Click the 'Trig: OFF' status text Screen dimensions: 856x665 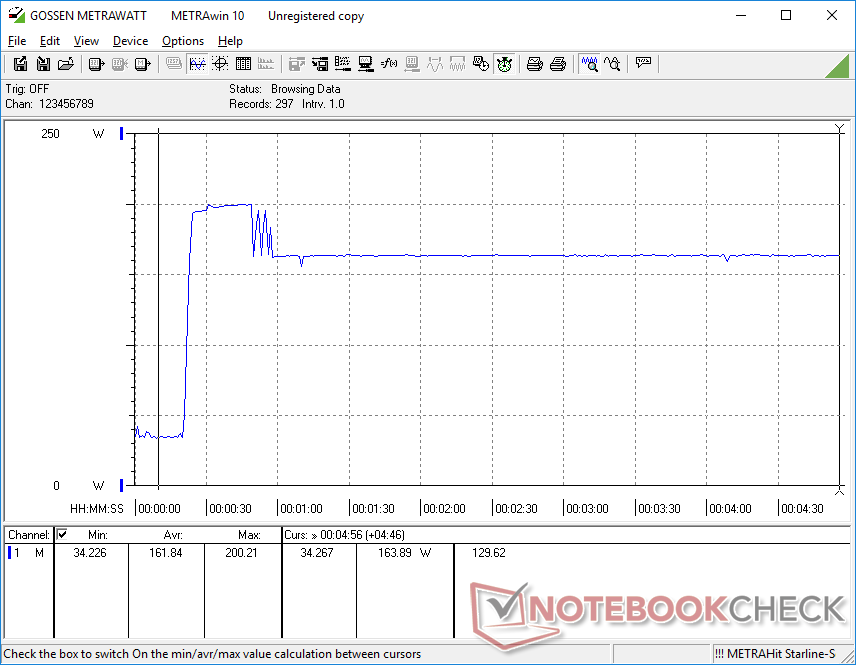tap(27, 88)
